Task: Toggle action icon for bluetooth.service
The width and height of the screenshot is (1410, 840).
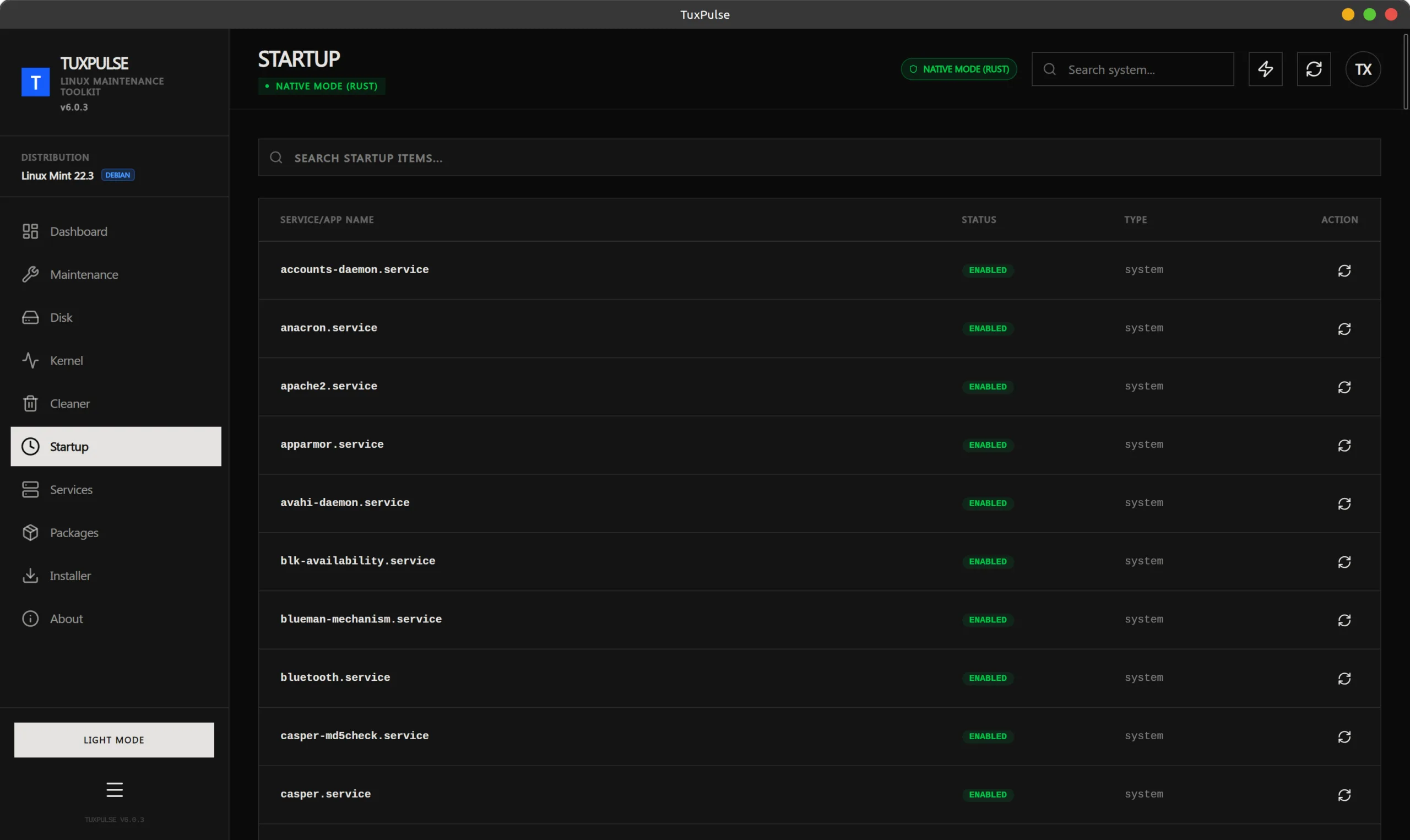Action: (1344, 678)
